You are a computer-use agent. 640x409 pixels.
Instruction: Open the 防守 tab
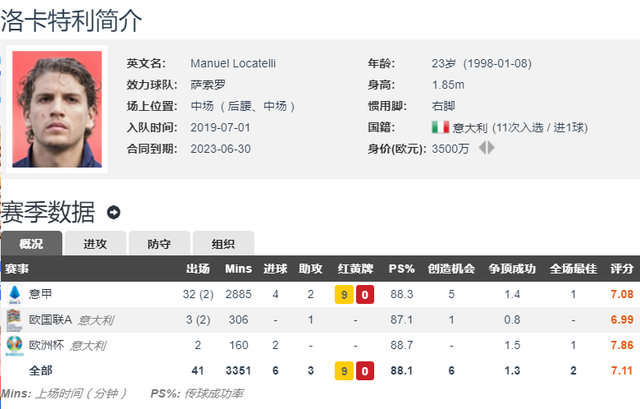click(160, 243)
